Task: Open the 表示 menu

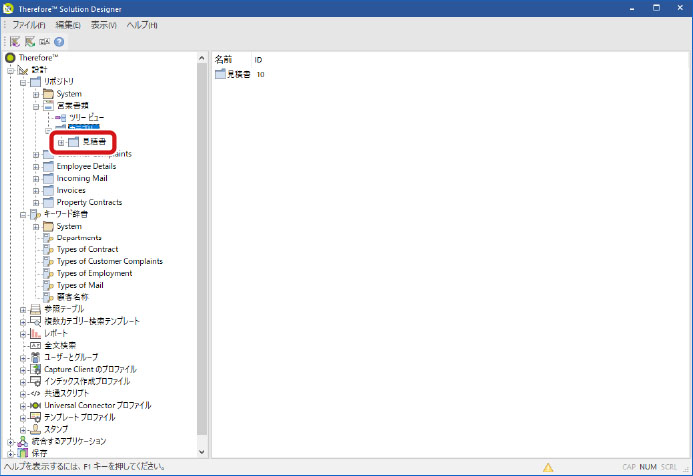Action: [104, 24]
